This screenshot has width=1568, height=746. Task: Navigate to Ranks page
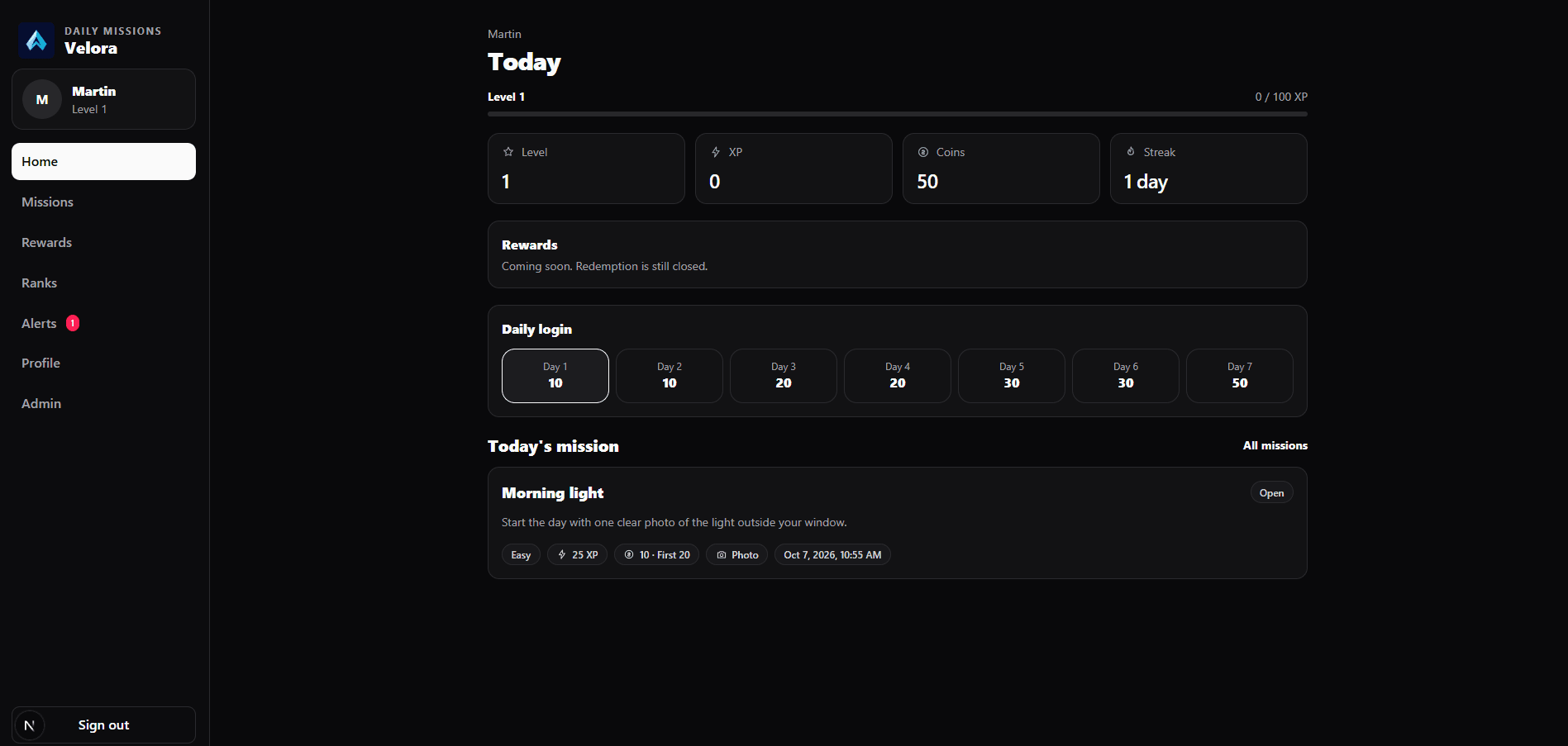coord(103,283)
